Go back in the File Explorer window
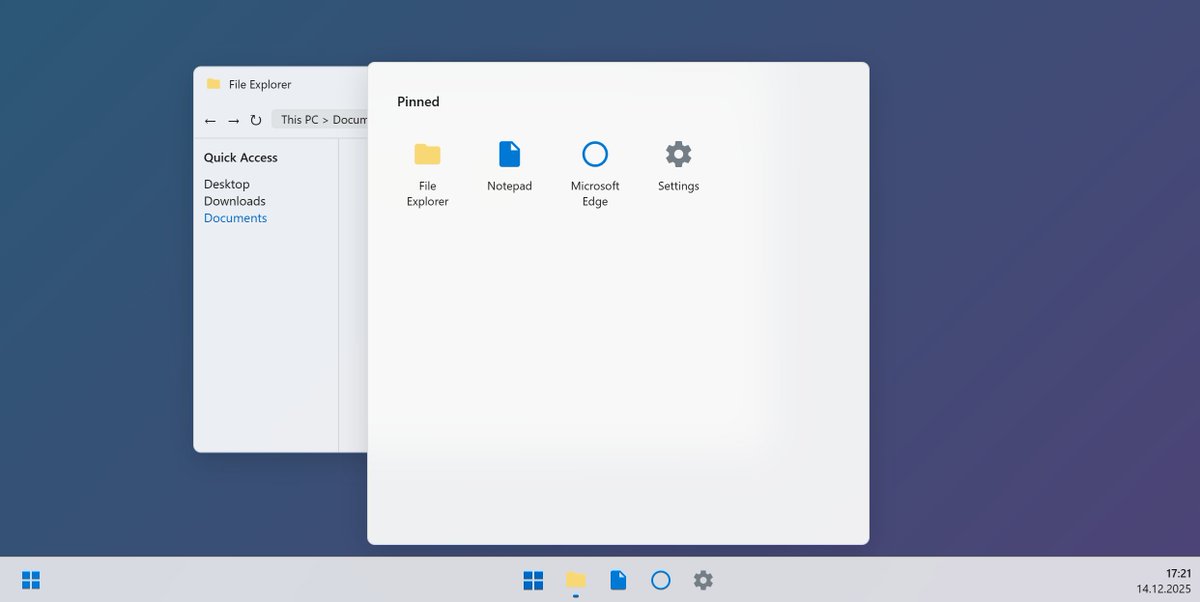This screenshot has width=1200, height=602. click(x=210, y=120)
